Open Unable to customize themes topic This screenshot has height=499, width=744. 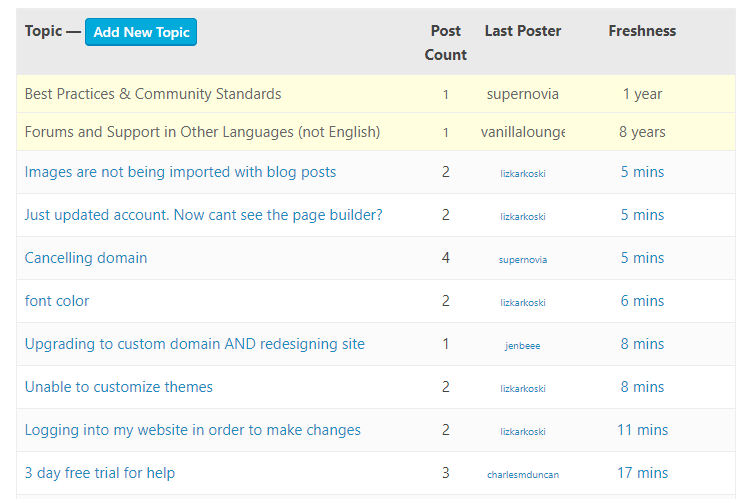coord(119,387)
